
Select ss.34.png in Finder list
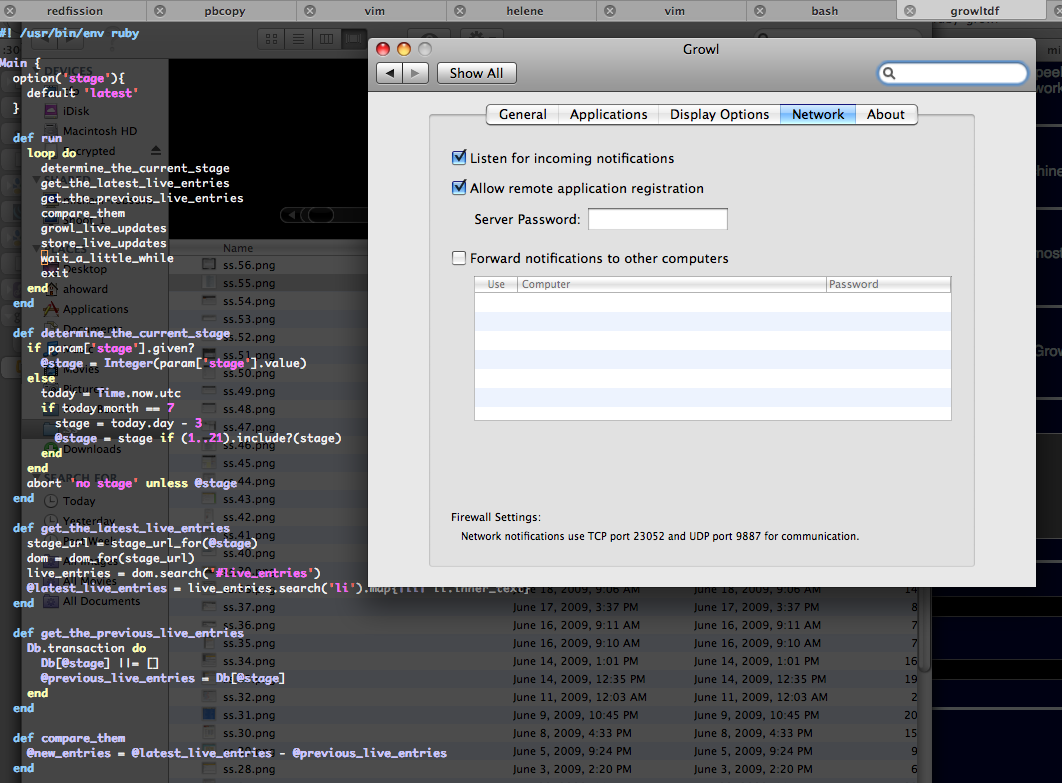(249, 661)
